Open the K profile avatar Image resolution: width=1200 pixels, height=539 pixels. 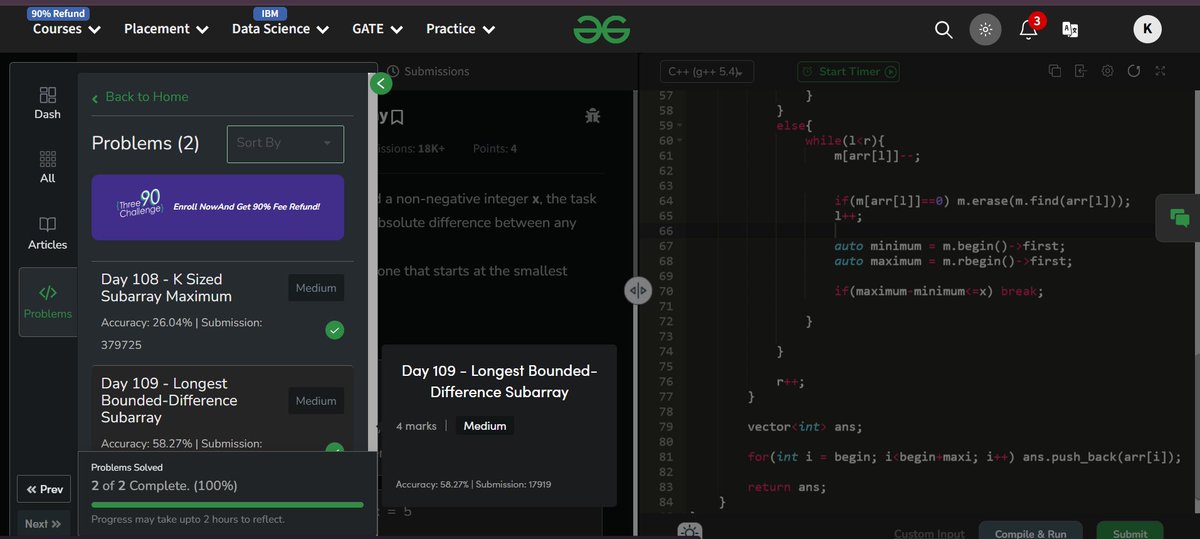pos(1147,29)
